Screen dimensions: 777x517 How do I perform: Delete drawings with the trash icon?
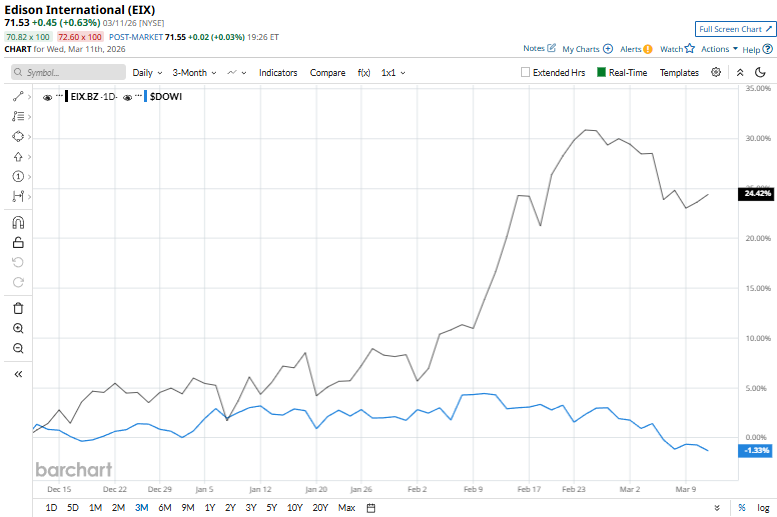(18, 308)
